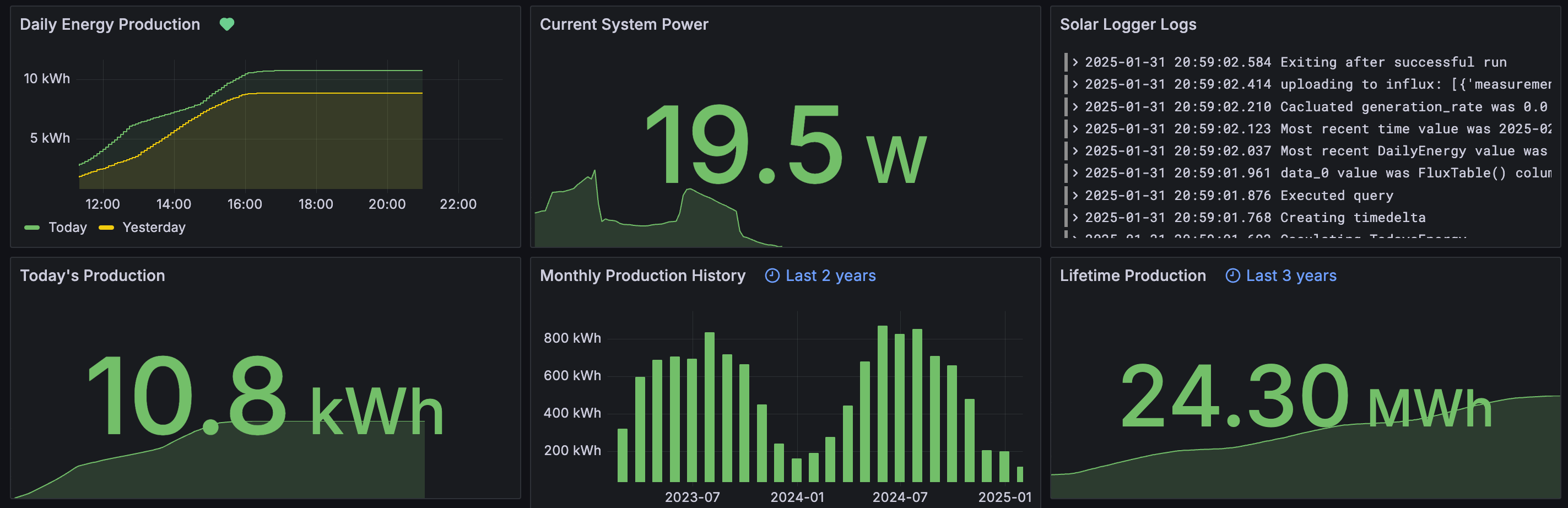Screen dimensions: 1568x508
Task: Expand the "Cacluated generation_rate" log entry
Action: (1075, 107)
